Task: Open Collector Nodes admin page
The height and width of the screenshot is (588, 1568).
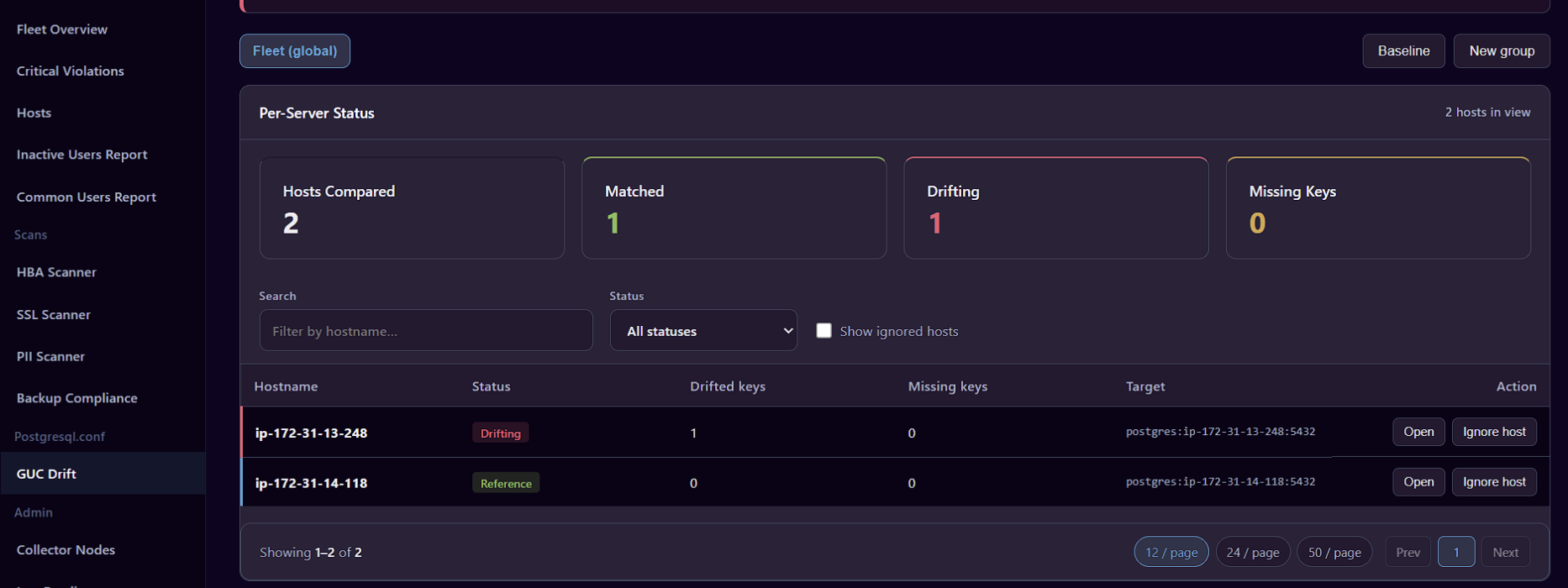Action: [x=66, y=550]
